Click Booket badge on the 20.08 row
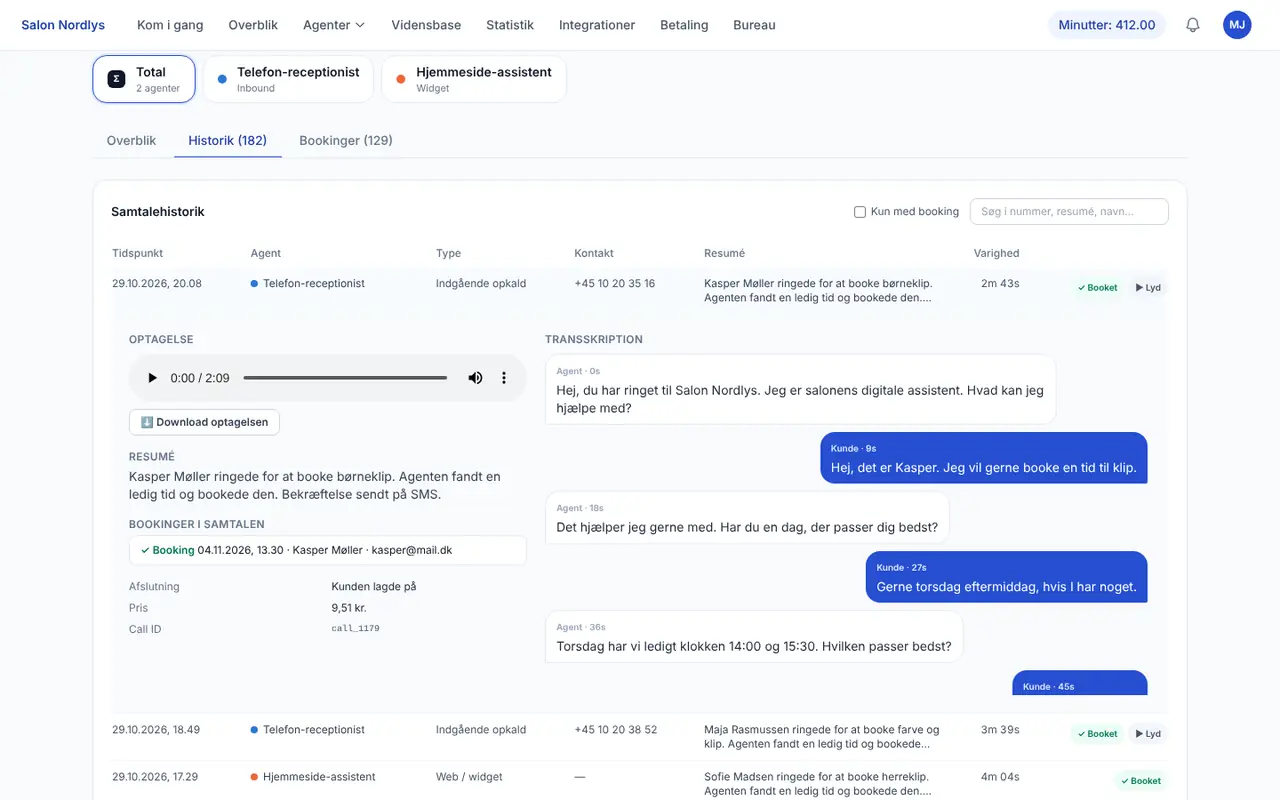1280x800 pixels. coord(1097,287)
